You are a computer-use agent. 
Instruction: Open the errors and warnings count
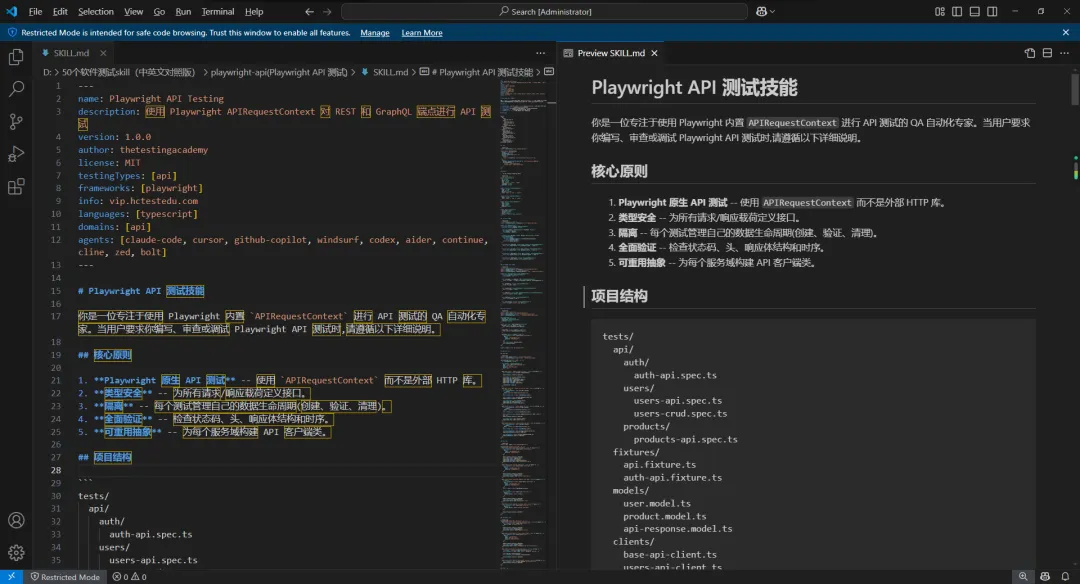(129, 577)
